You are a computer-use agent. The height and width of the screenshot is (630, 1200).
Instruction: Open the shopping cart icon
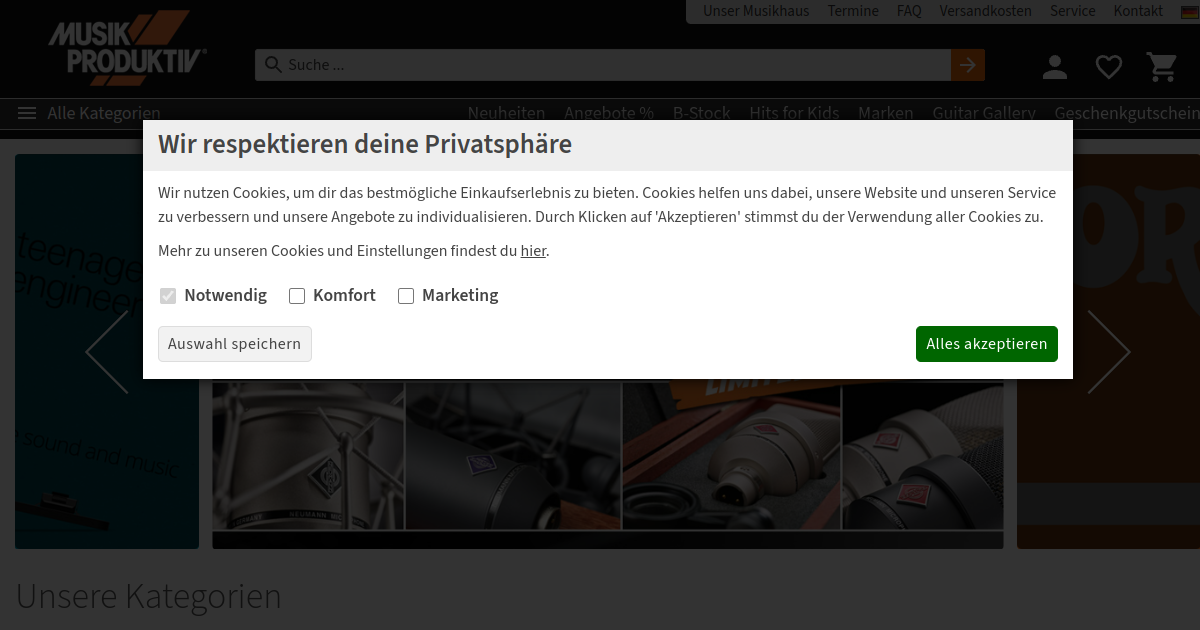click(1162, 67)
